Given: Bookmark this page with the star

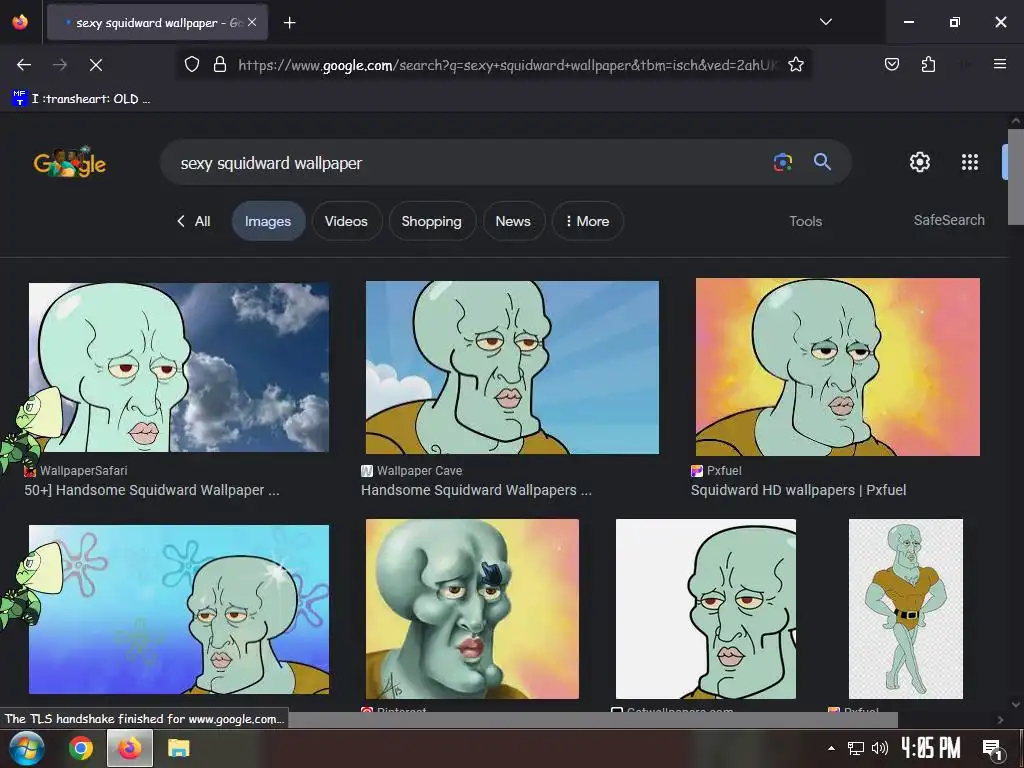Looking at the screenshot, I should pos(795,64).
